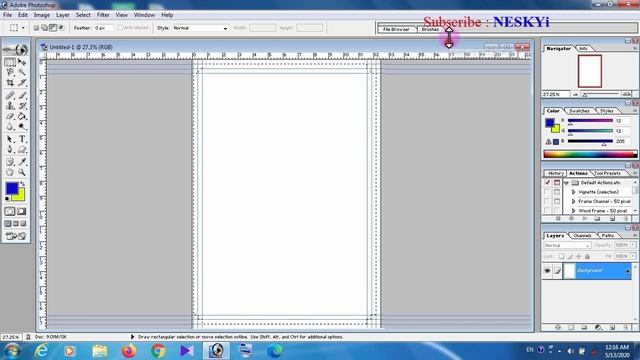The height and width of the screenshot is (360, 640).
Task: Enable Anti-aliased checkbox in options bar
Action: coord(120,28)
